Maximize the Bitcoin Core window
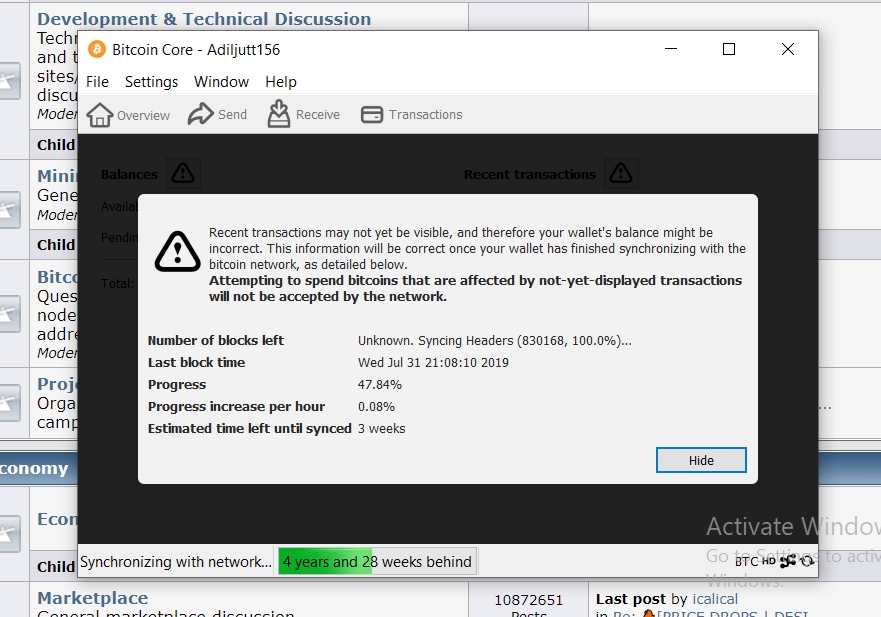Image resolution: width=881 pixels, height=617 pixels. [729, 49]
